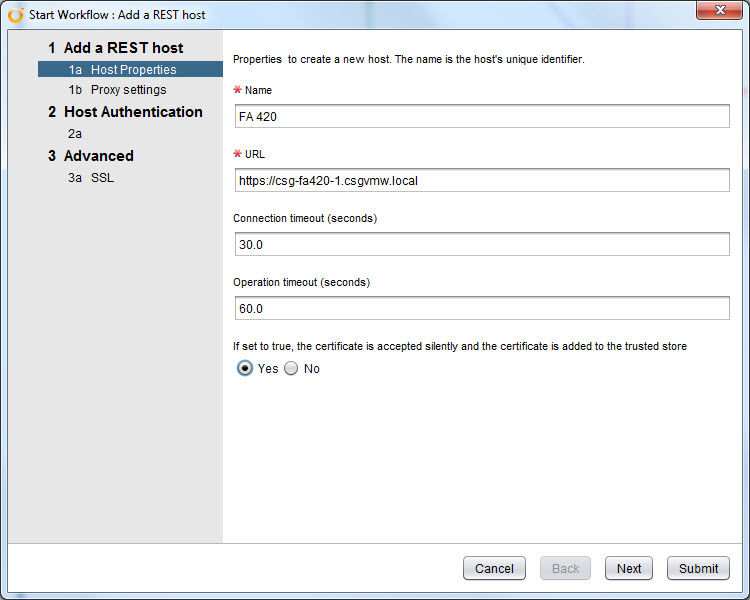Viewport: 750px width, 600px height.
Task: Open step 1a Host Properties
Action: (x=130, y=69)
